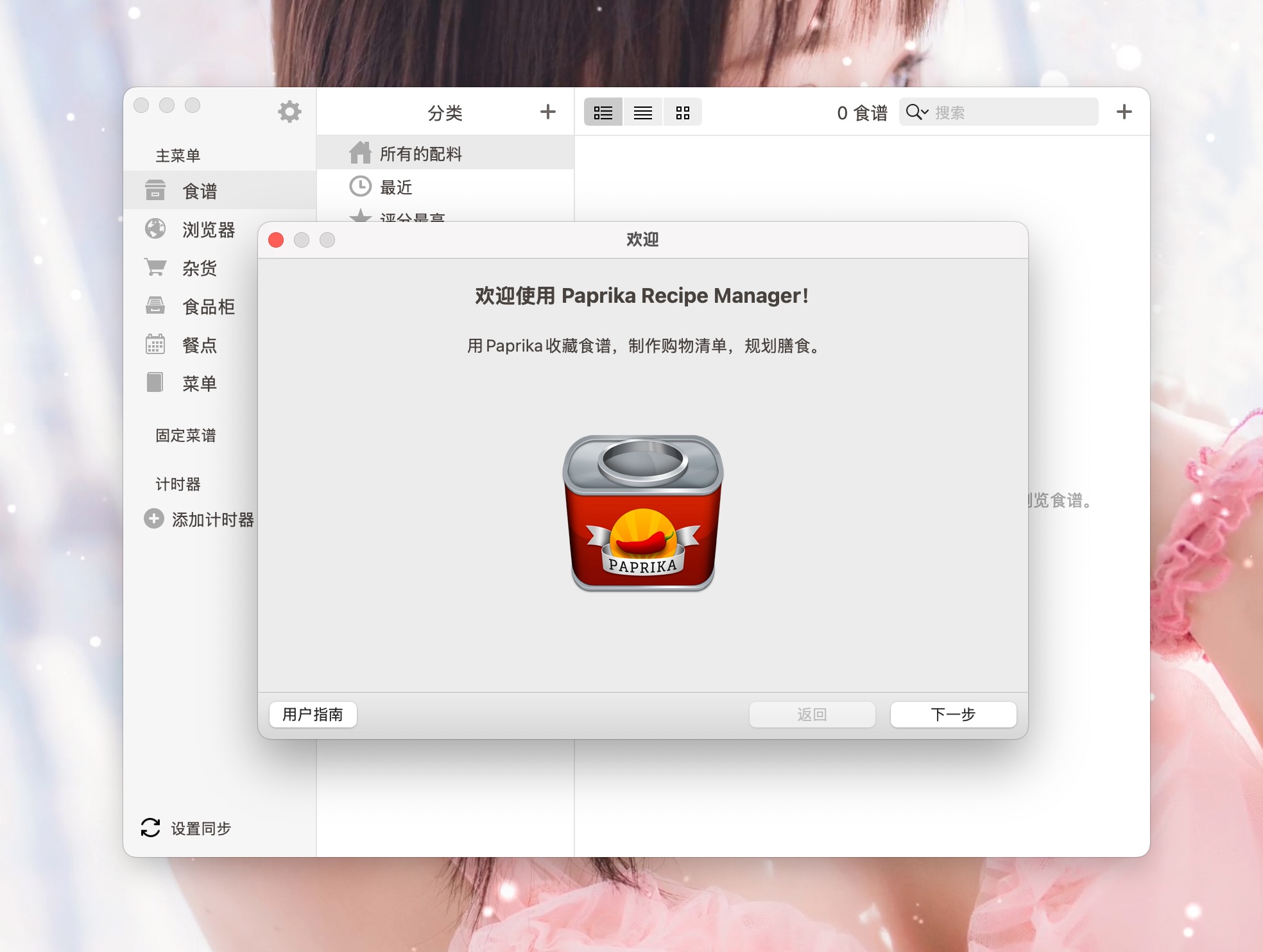1263x952 pixels.
Task: Click 菜单 sidebar label
Action: [200, 384]
